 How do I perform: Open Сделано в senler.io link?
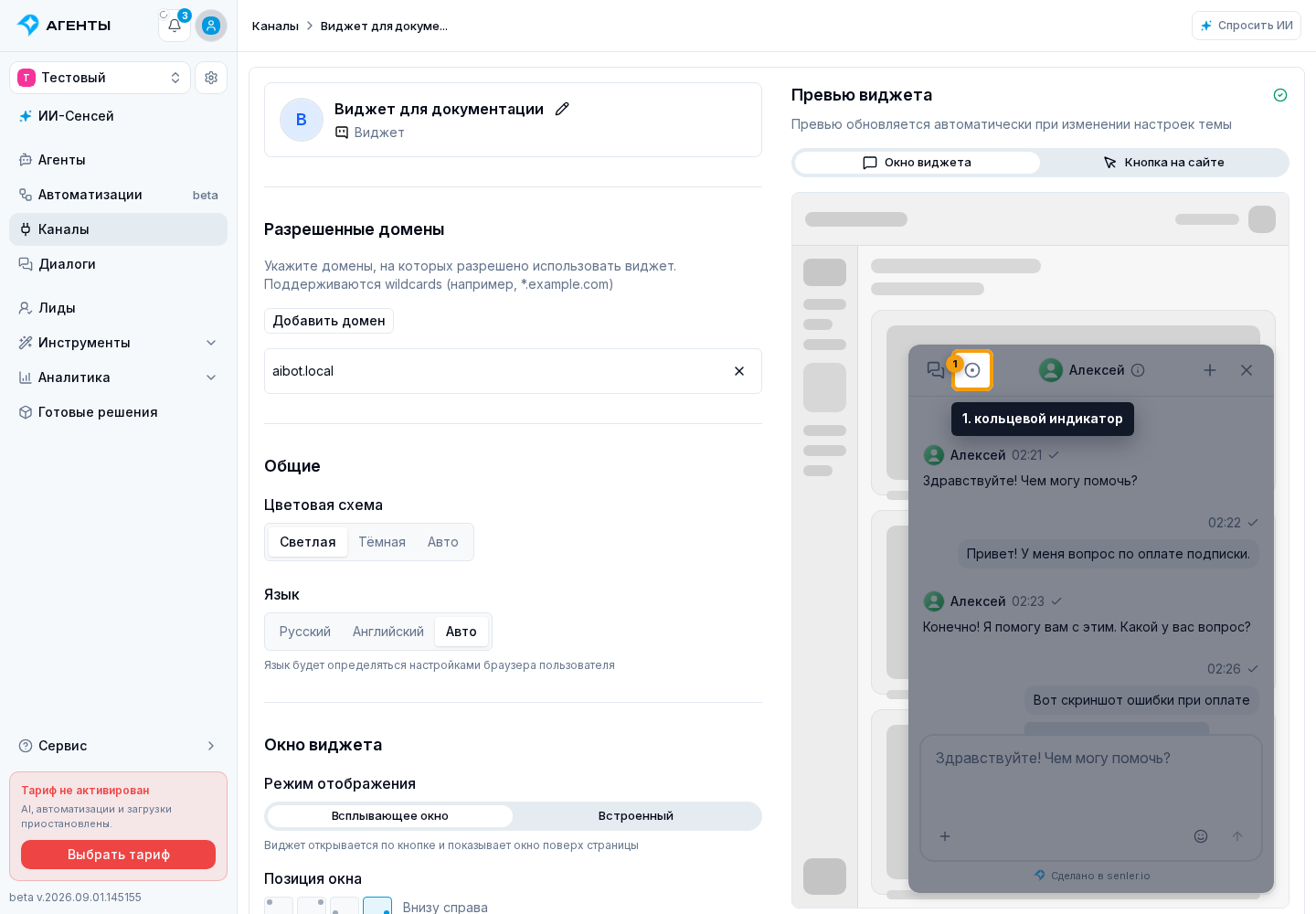click(x=1092, y=876)
